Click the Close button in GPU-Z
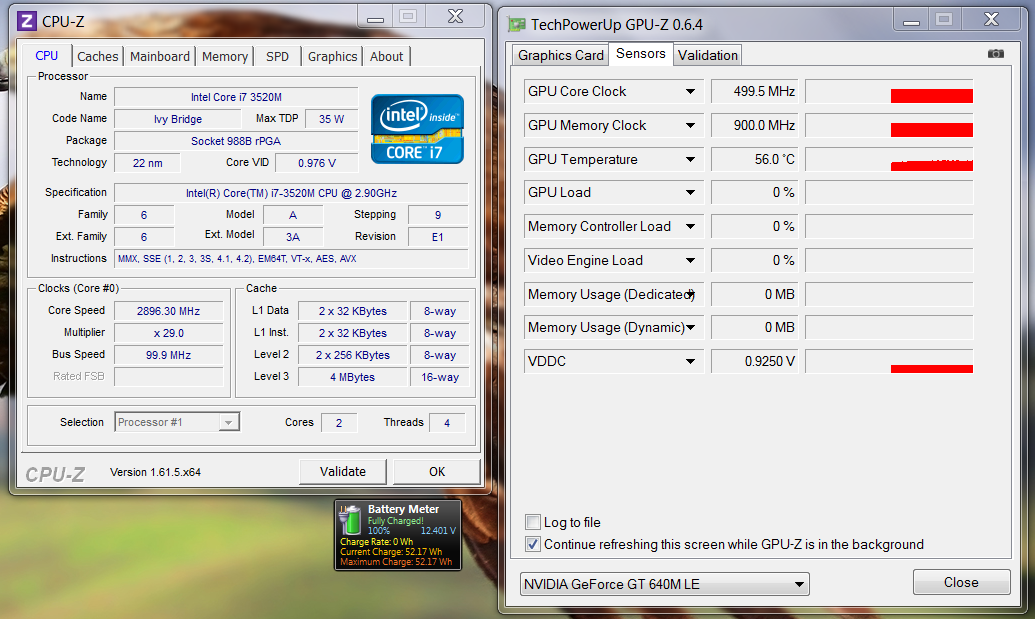This screenshot has height=619, width=1035. tap(961, 582)
